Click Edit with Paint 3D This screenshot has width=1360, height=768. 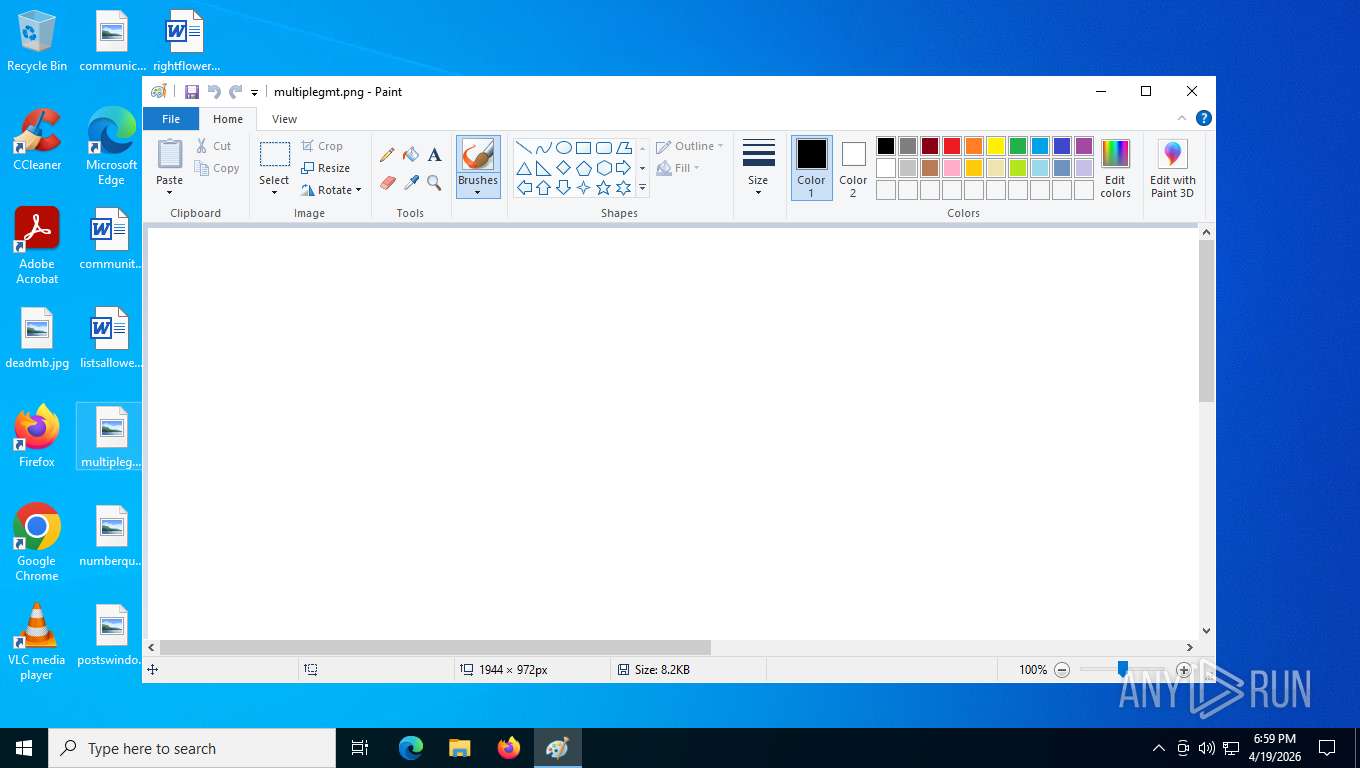click(x=1172, y=168)
